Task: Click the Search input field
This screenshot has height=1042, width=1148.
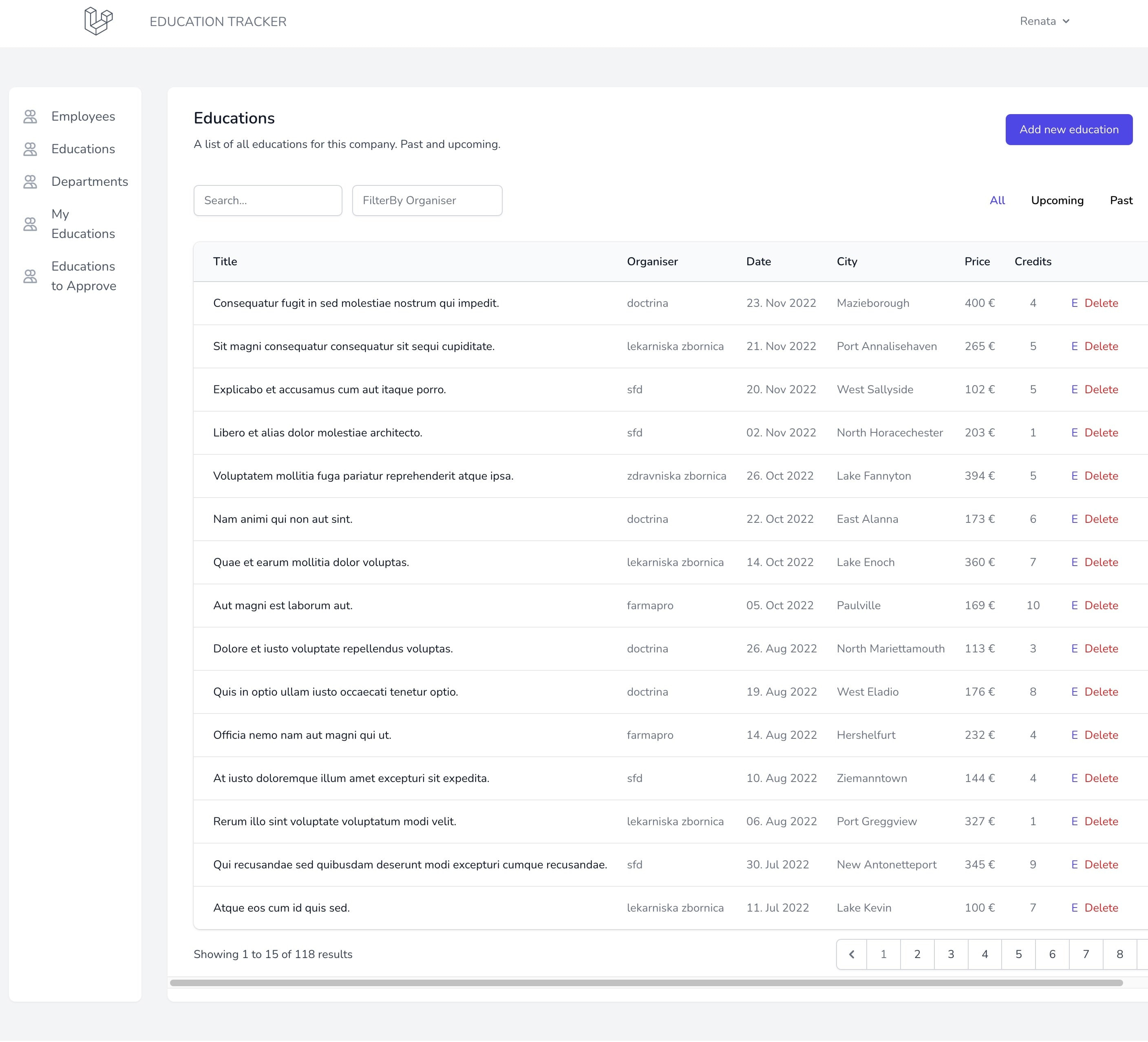Action: [x=267, y=200]
